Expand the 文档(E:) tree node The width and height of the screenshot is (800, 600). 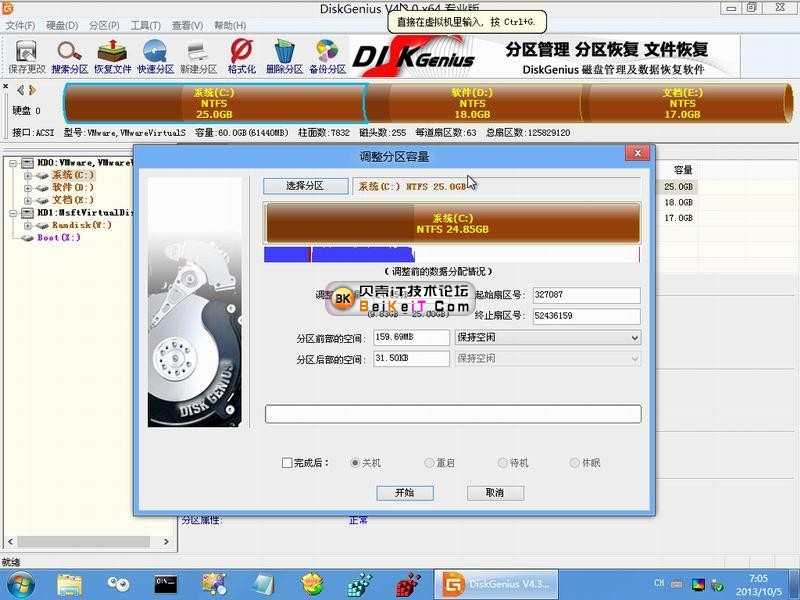(28, 201)
